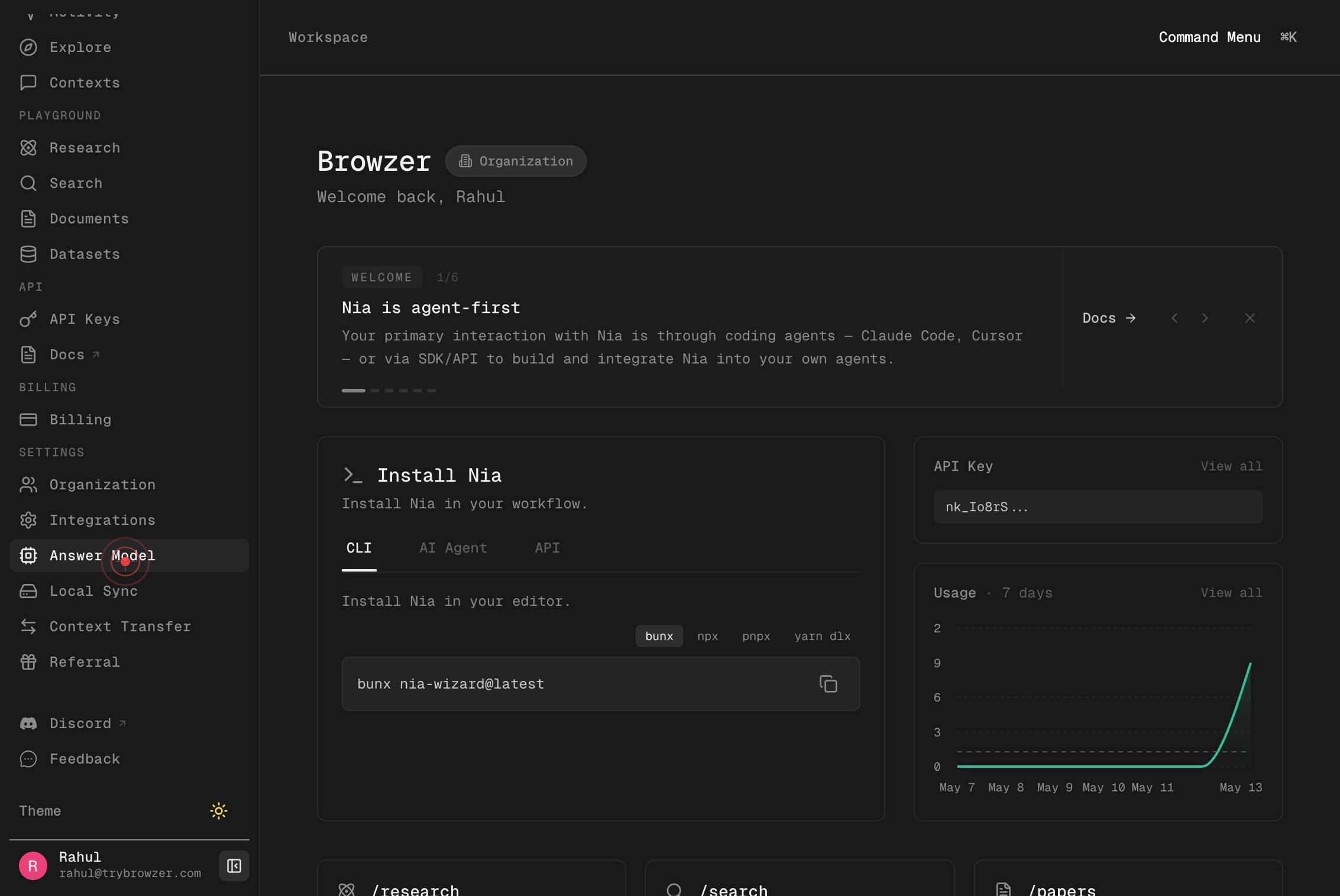Click the Search magnifier icon in sidebar

pos(28,183)
